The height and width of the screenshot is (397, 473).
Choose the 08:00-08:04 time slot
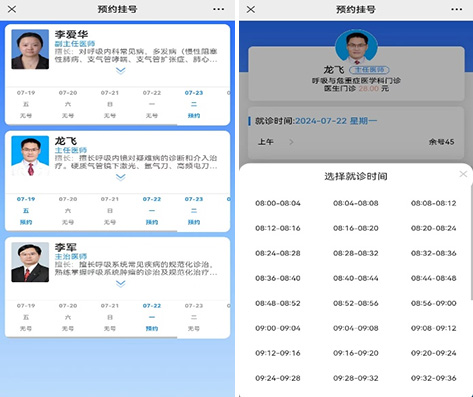click(278, 203)
